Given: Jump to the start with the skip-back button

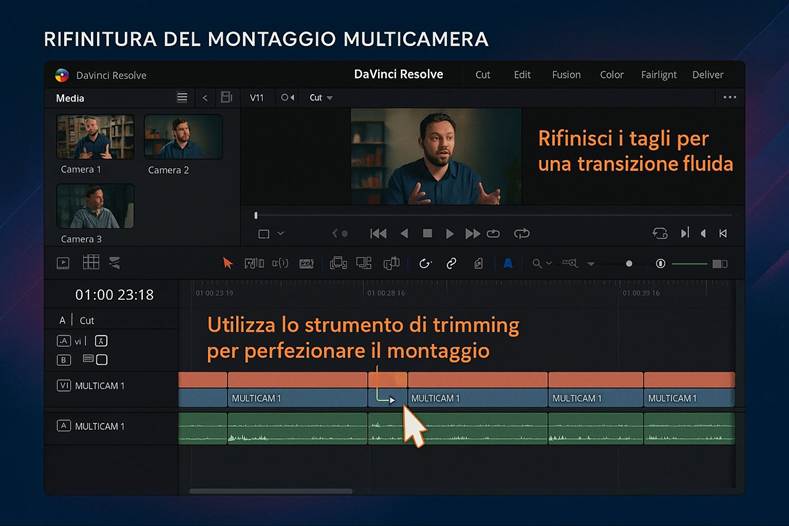Looking at the screenshot, I should (378, 234).
